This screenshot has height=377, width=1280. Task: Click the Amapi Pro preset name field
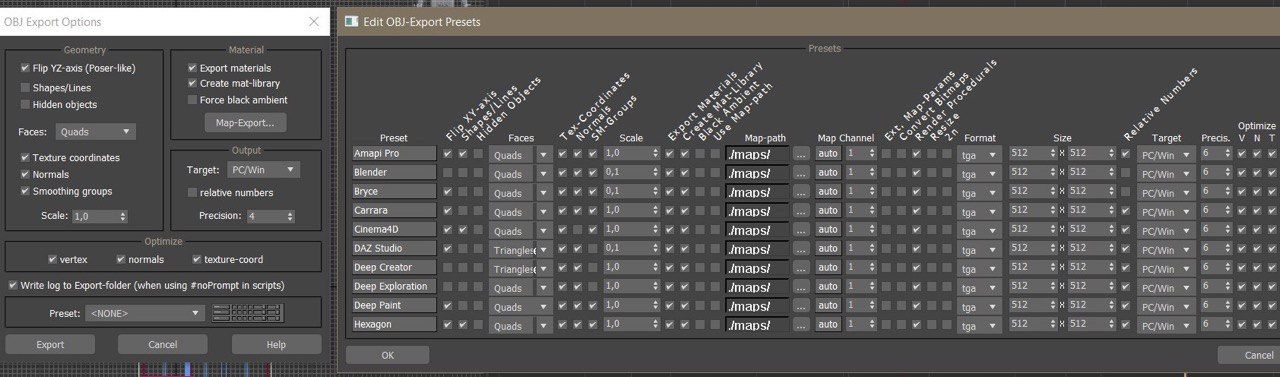(x=394, y=154)
